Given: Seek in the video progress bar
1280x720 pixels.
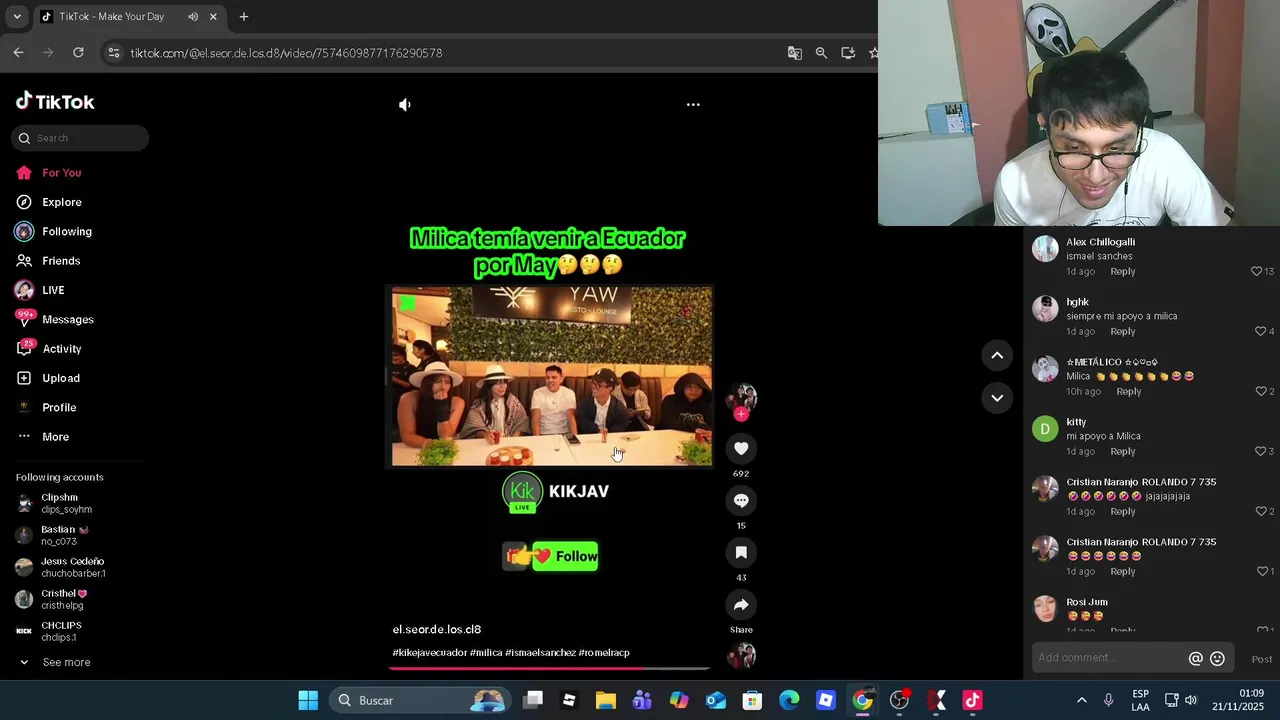Looking at the screenshot, I should click(x=549, y=668).
